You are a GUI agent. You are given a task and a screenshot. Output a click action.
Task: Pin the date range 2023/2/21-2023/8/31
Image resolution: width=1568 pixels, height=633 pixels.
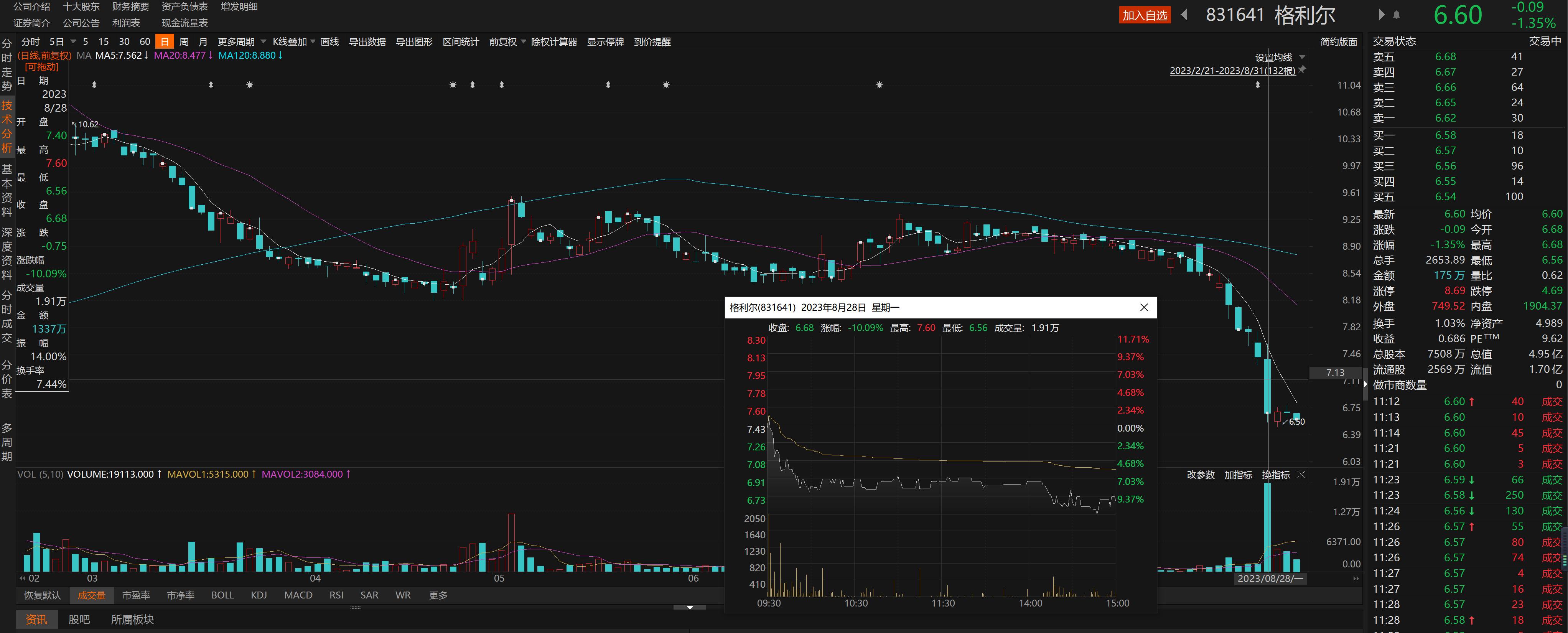click(1302, 70)
